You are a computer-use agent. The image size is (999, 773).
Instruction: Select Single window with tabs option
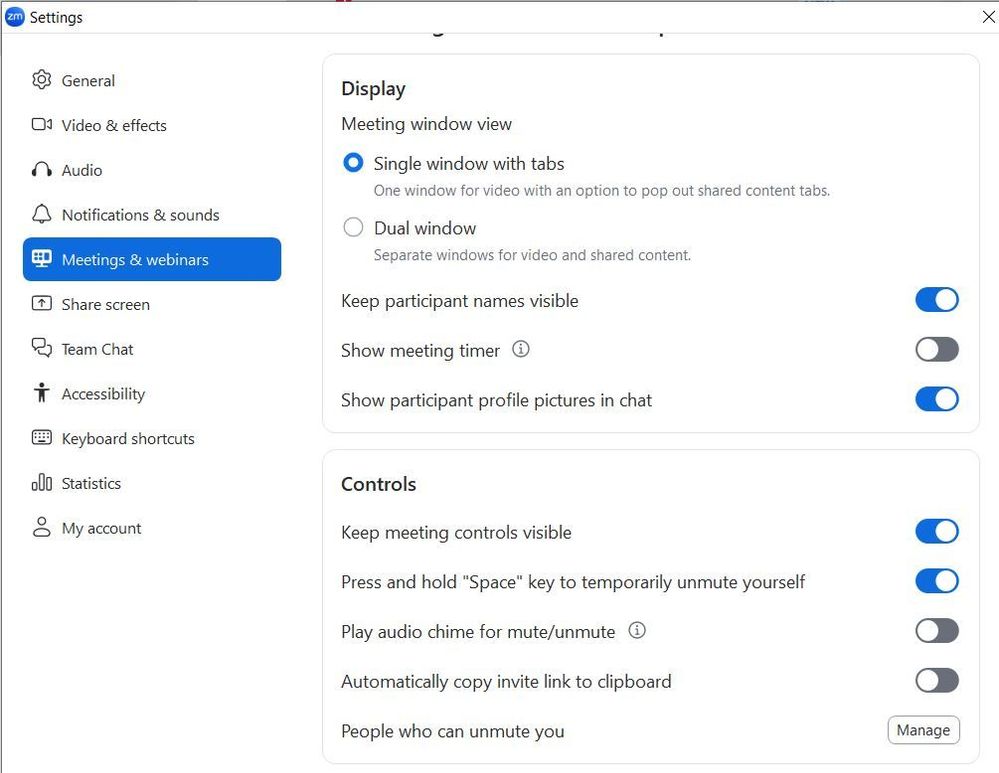tap(353, 163)
